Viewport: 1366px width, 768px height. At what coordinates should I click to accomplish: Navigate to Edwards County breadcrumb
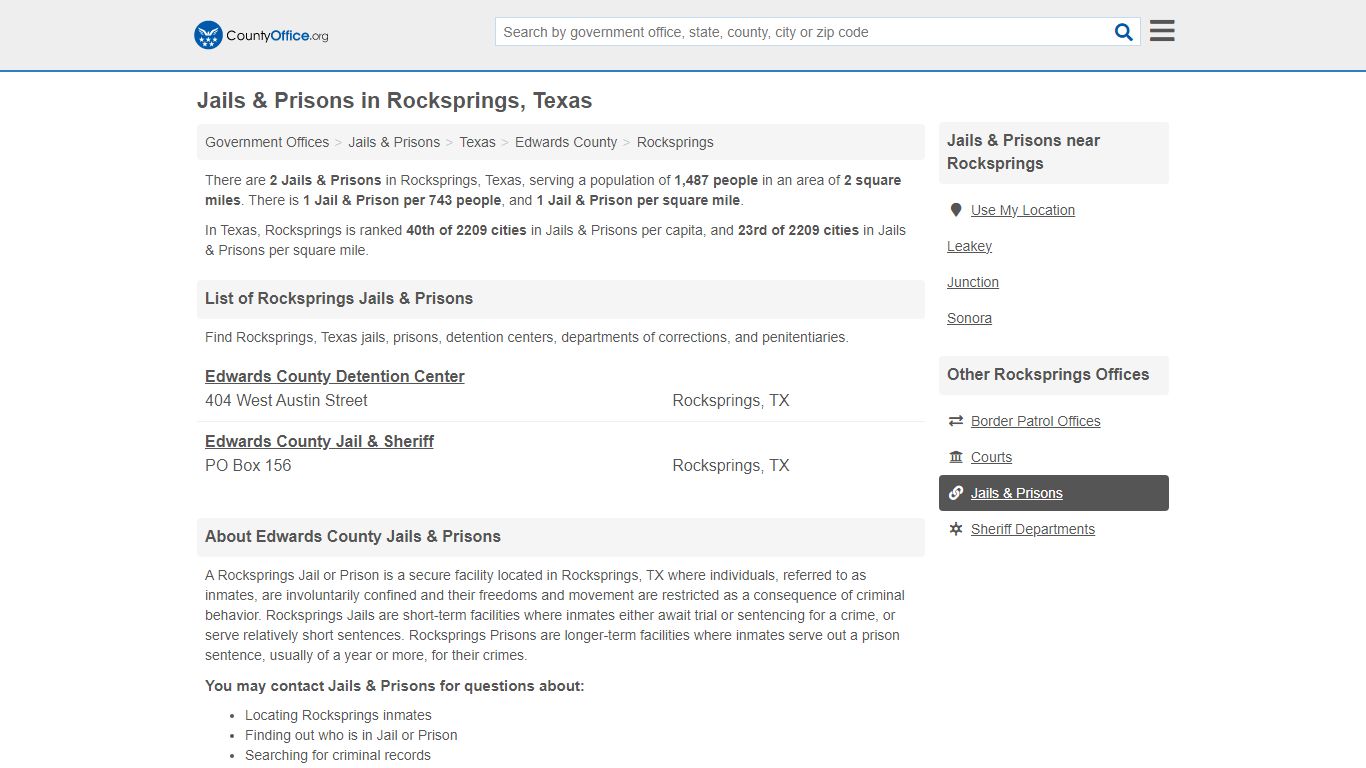566,142
